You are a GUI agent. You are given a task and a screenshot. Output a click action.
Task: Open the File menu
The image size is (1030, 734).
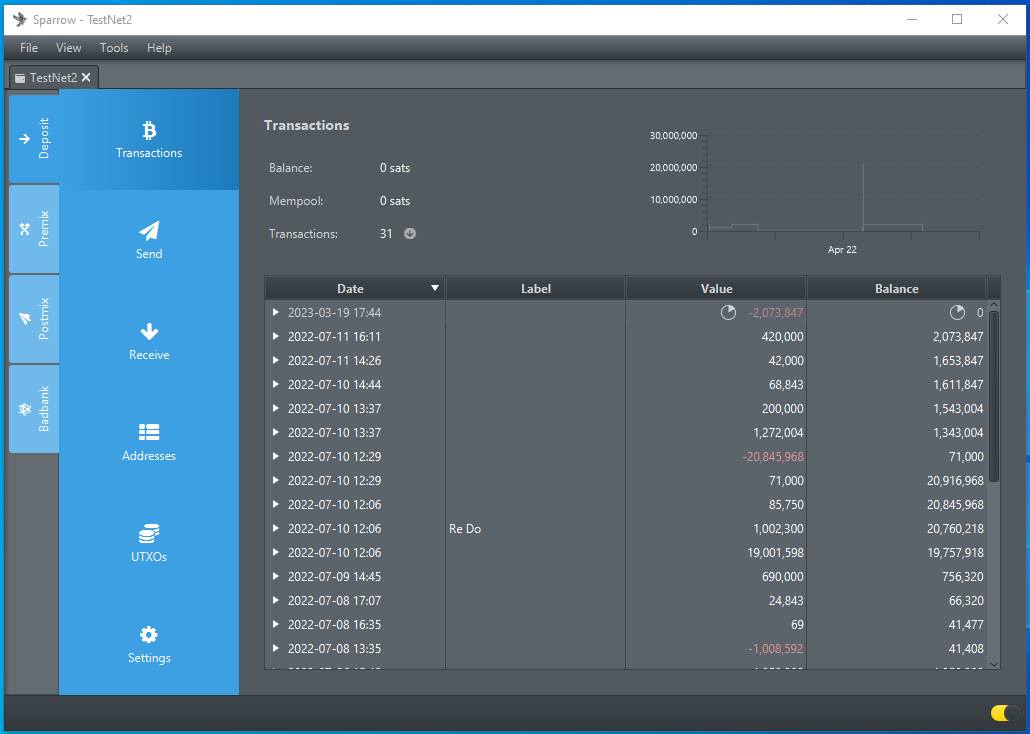29,48
